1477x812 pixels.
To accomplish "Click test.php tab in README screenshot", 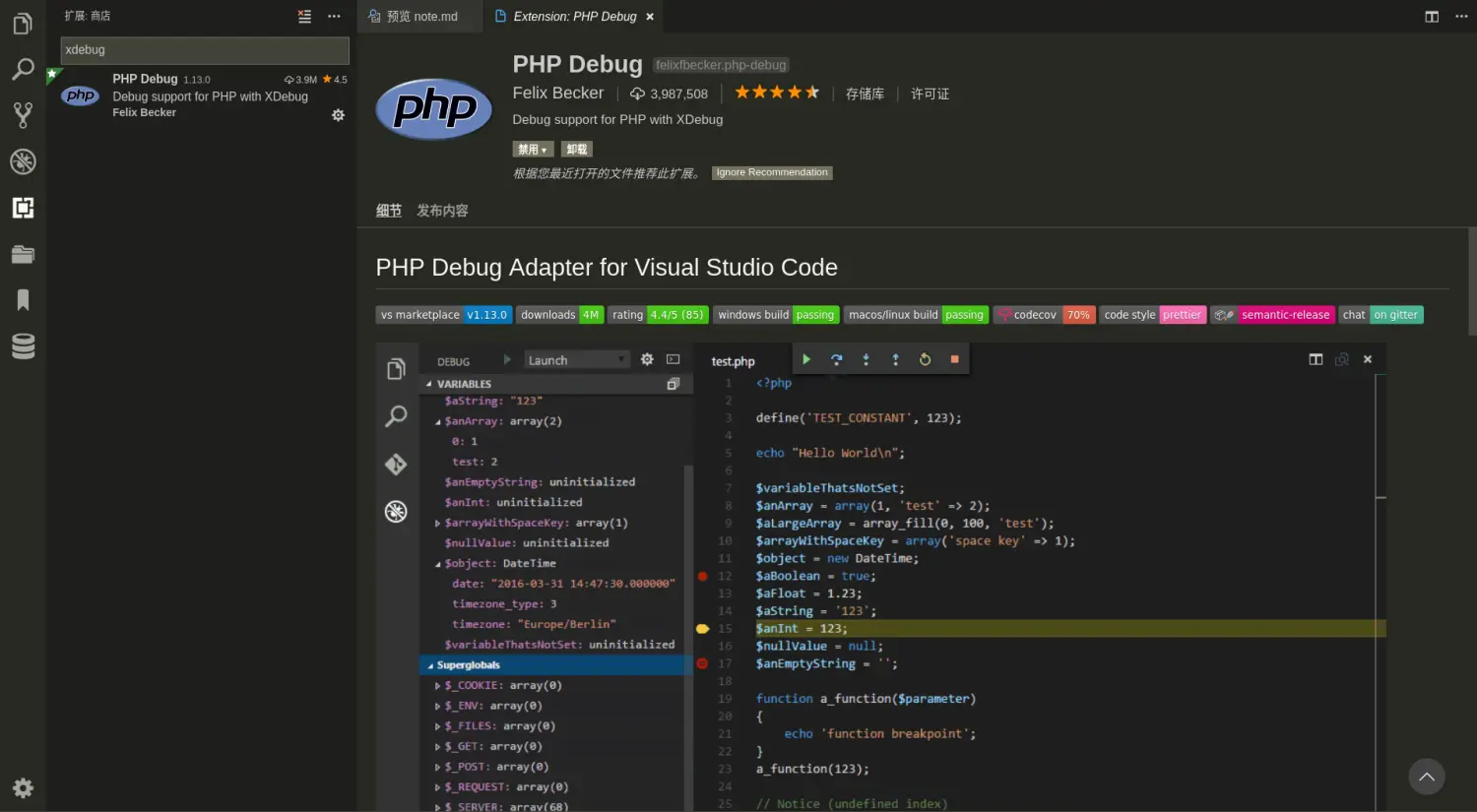I will [734, 361].
